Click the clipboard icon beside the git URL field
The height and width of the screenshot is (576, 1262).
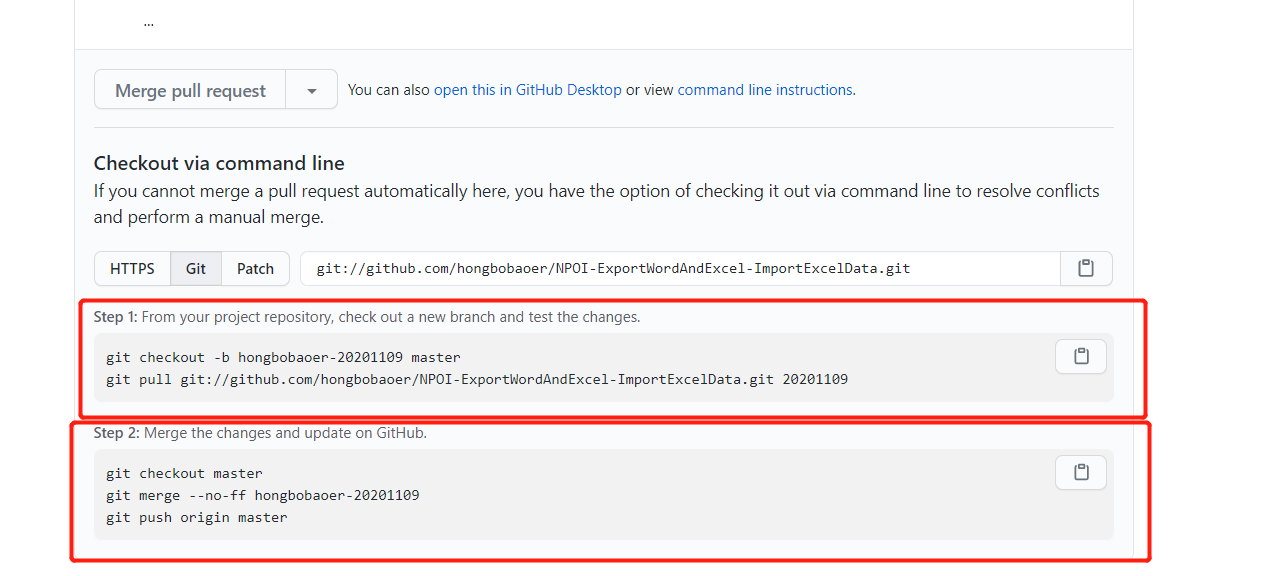click(1086, 268)
